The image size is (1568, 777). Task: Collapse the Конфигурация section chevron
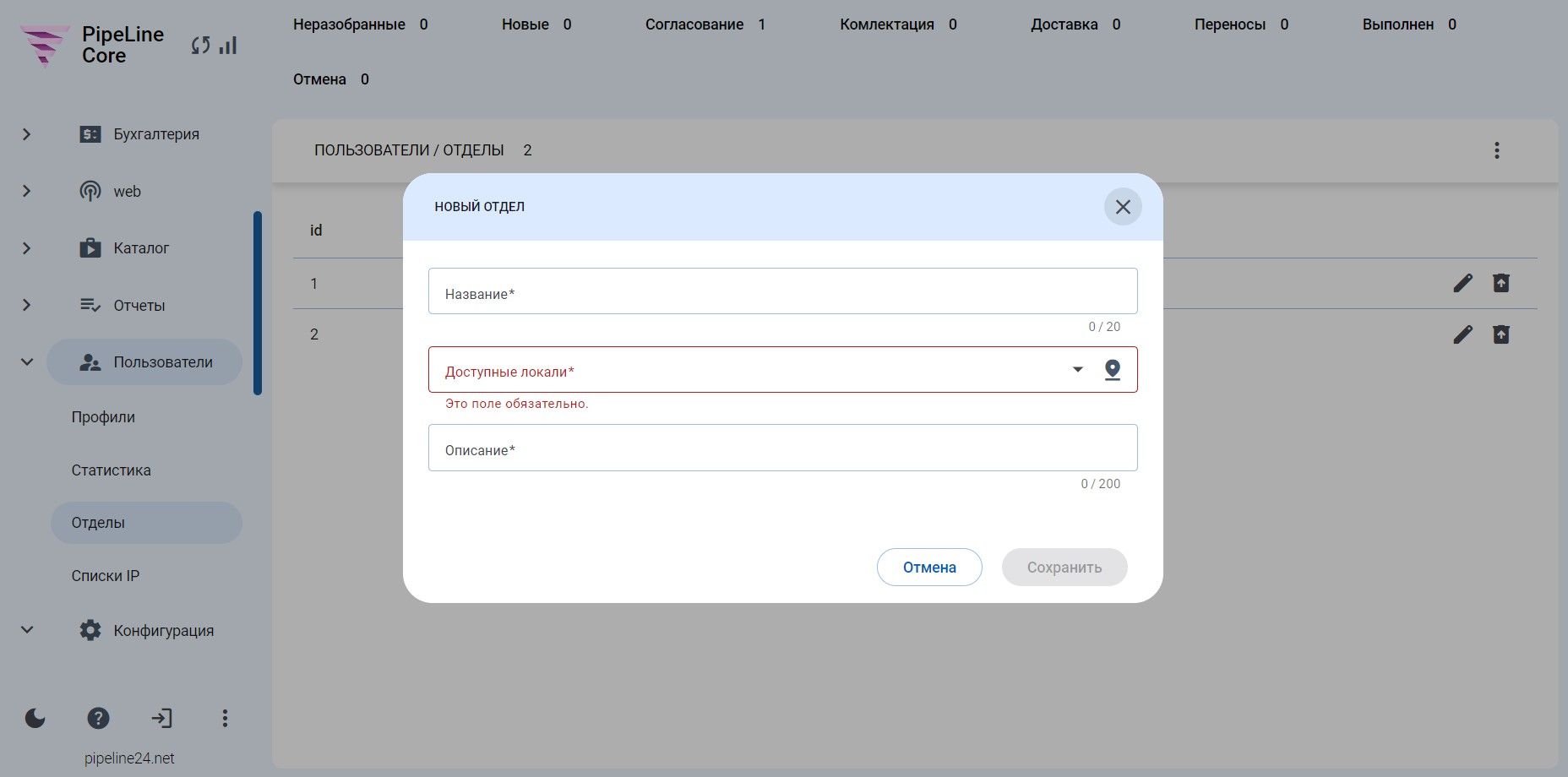(x=27, y=630)
